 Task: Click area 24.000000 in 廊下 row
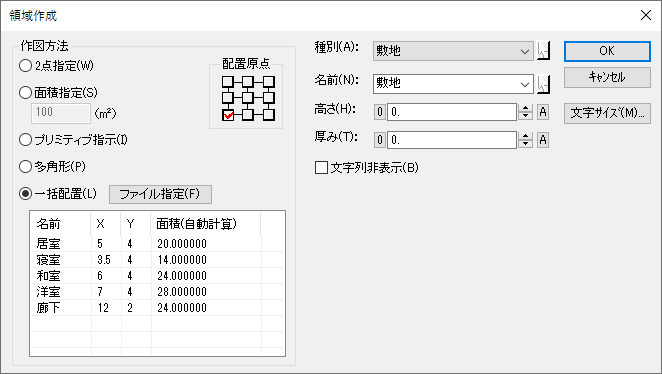pos(182,308)
